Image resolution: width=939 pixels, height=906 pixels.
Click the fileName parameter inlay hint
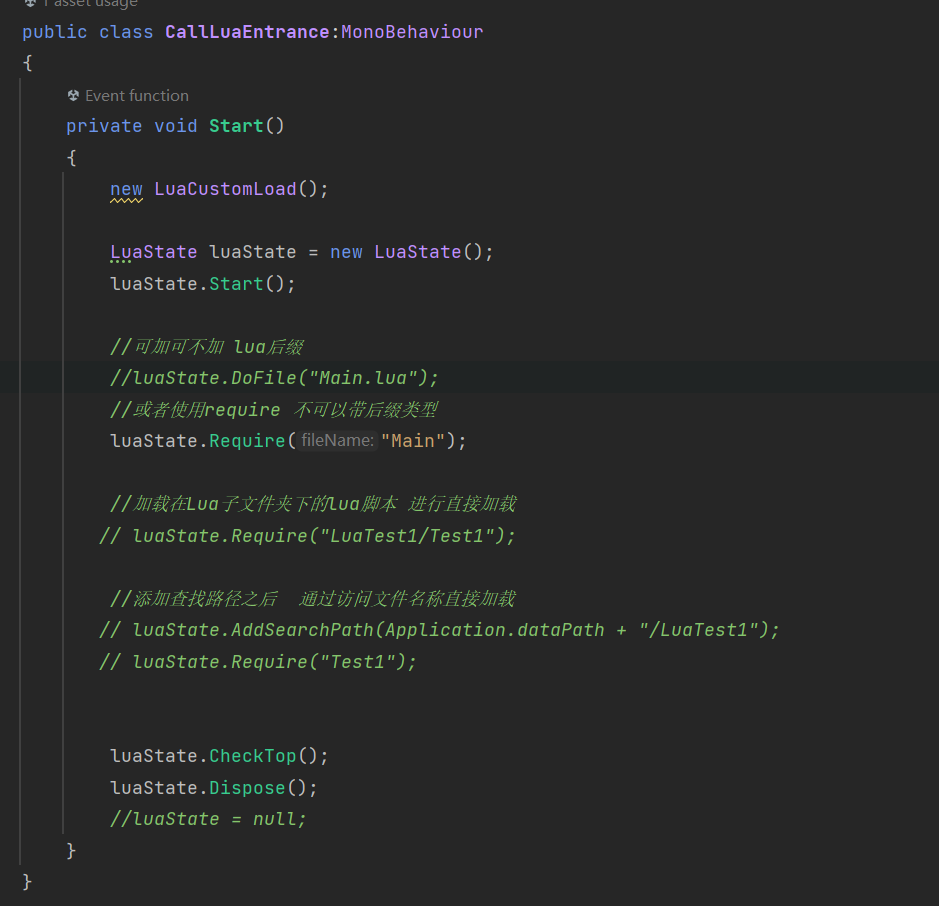[x=337, y=441]
